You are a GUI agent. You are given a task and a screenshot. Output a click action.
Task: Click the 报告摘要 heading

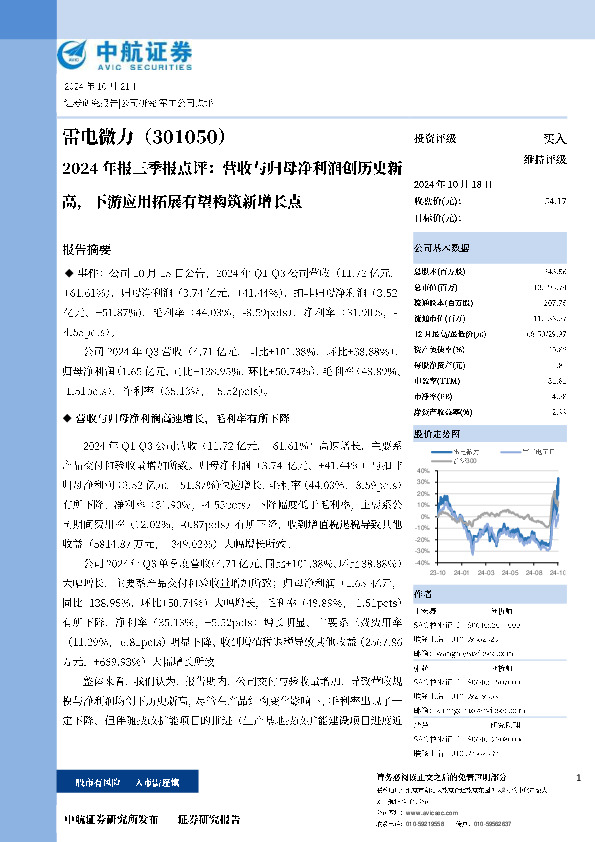tap(86, 250)
